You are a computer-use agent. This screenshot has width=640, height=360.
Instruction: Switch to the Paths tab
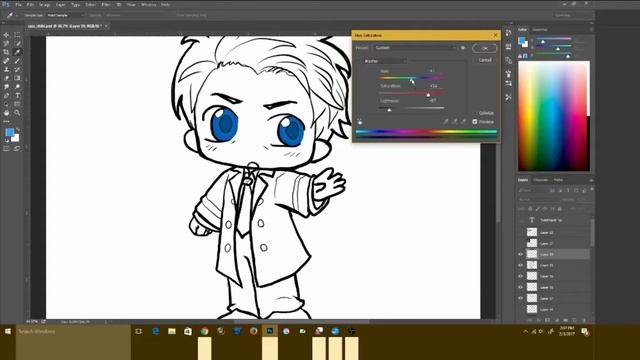[x=558, y=180]
